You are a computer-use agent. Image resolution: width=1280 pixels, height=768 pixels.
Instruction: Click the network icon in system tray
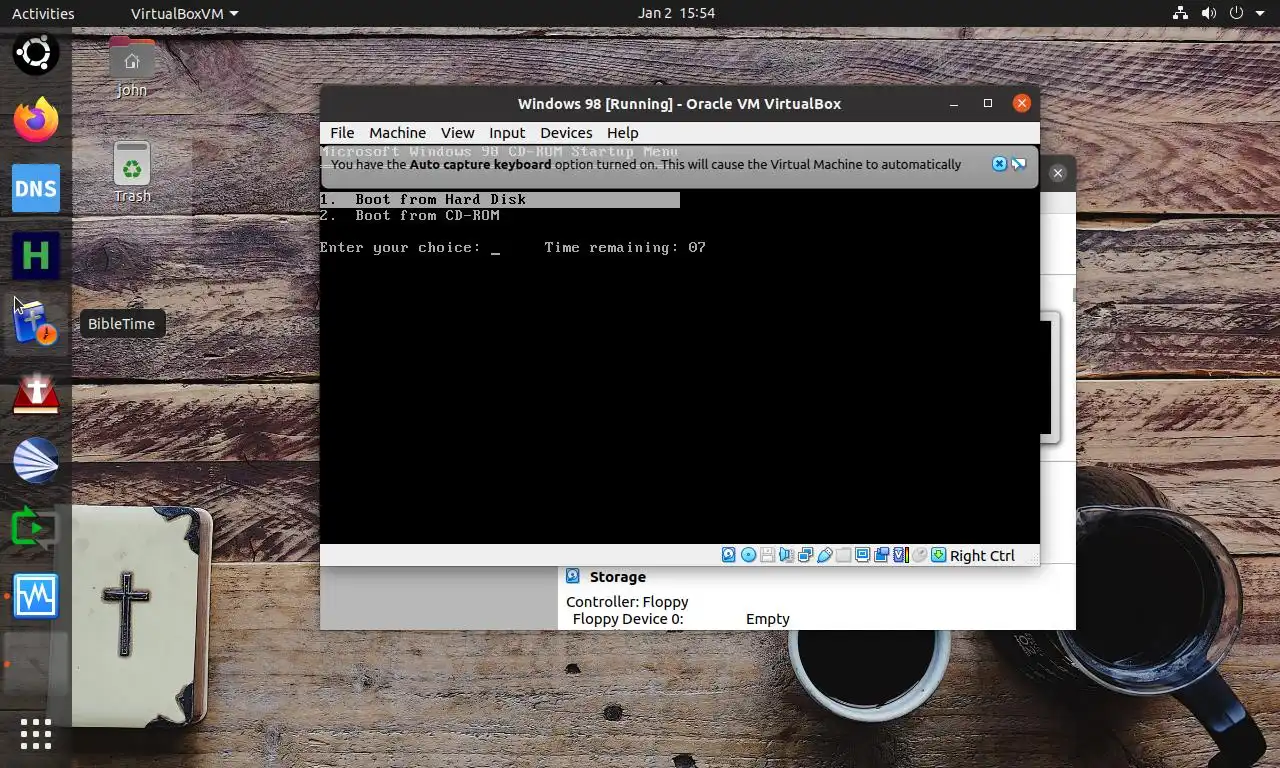click(1181, 13)
